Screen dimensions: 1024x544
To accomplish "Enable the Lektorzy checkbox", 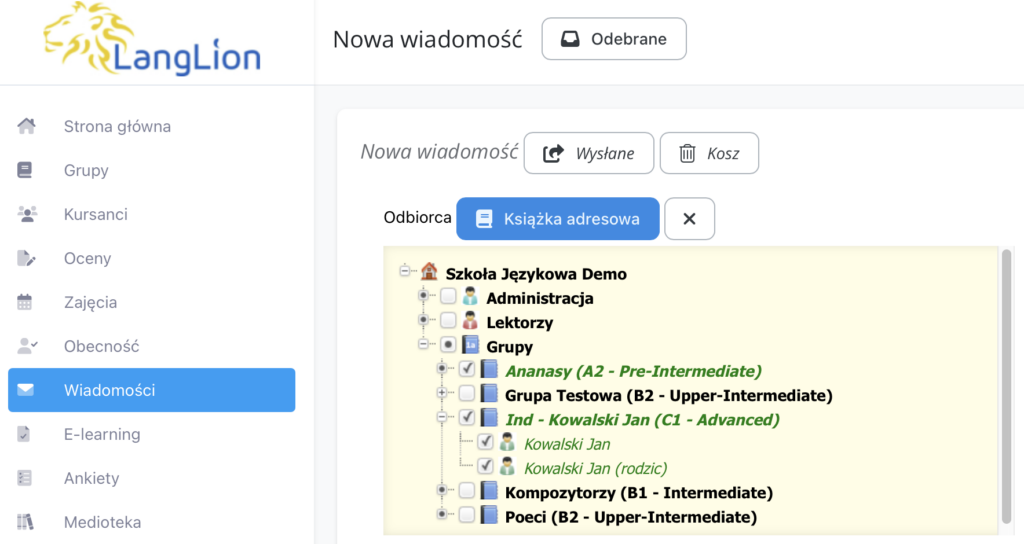I will (448, 322).
